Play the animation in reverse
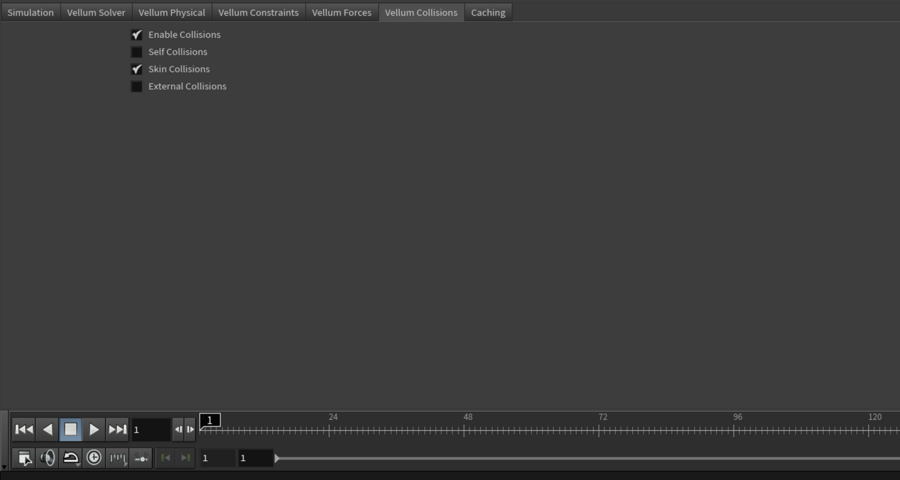900x480 pixels. [48, 429]
